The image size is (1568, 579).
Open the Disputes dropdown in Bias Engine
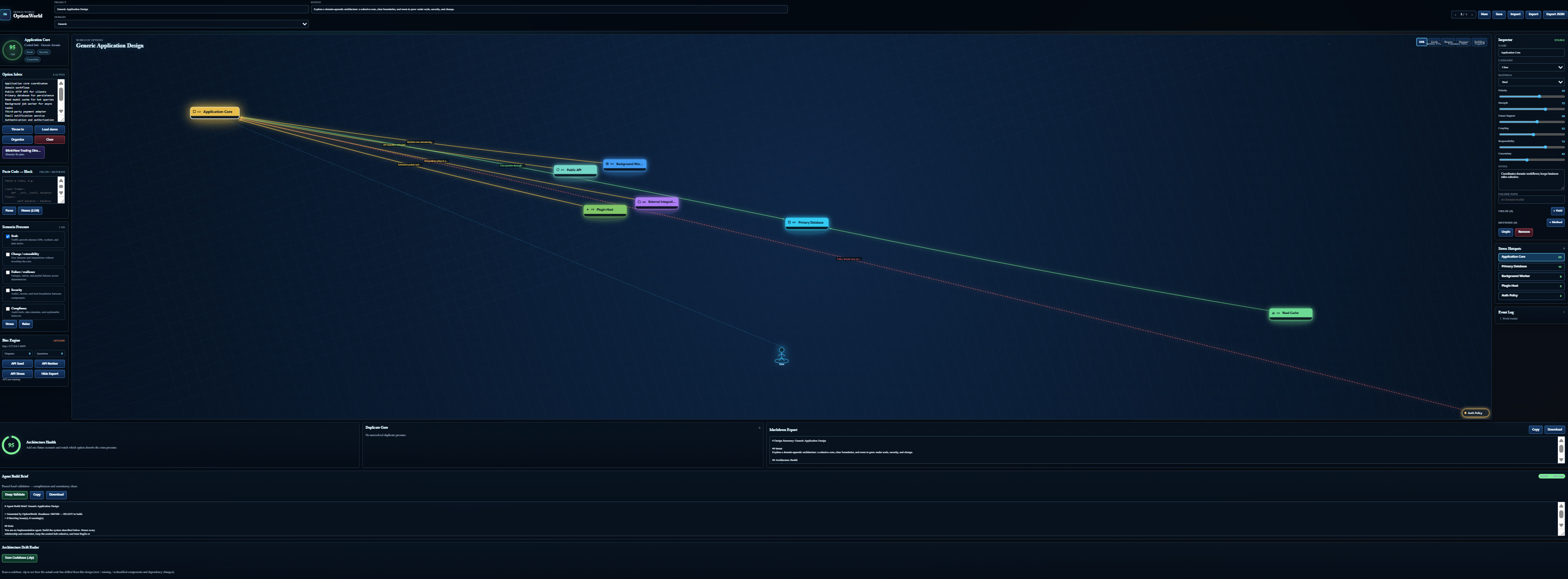click(x=17, y=354)
